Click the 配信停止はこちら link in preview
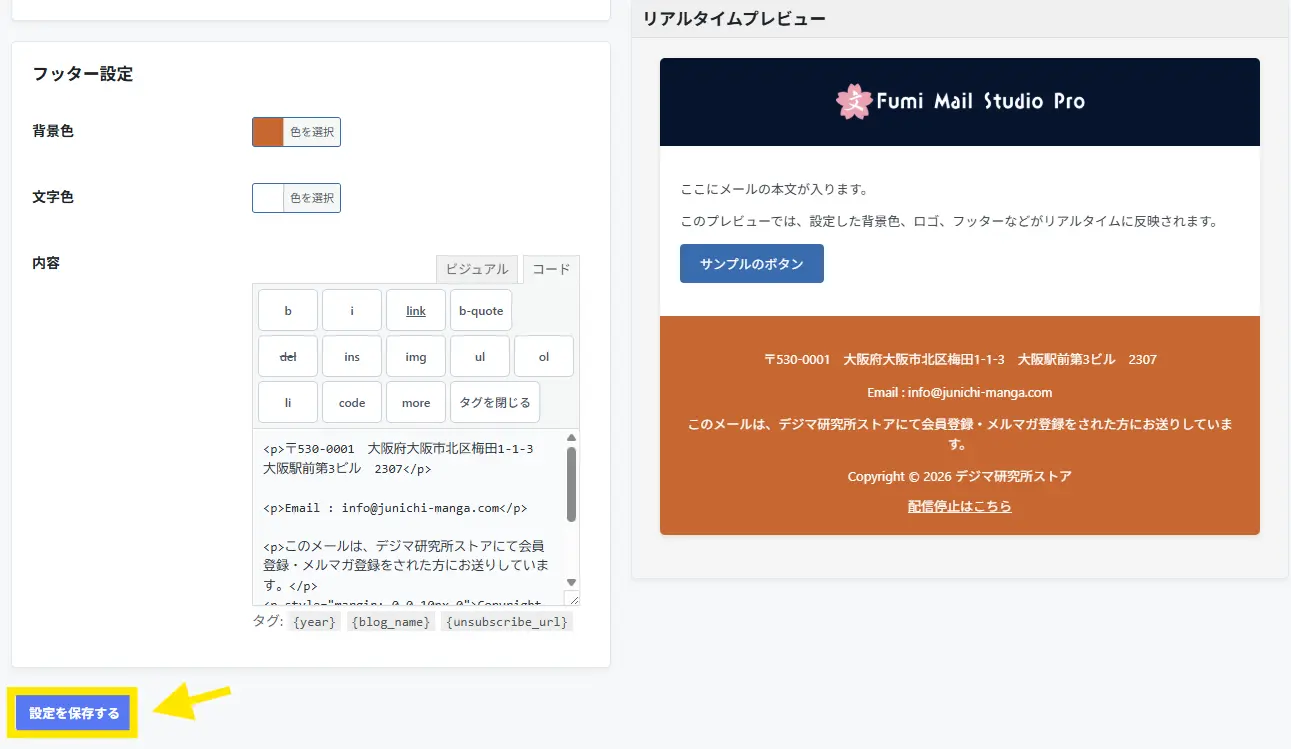This screenshot has width=1291, height=749. [x=959, y=507]
